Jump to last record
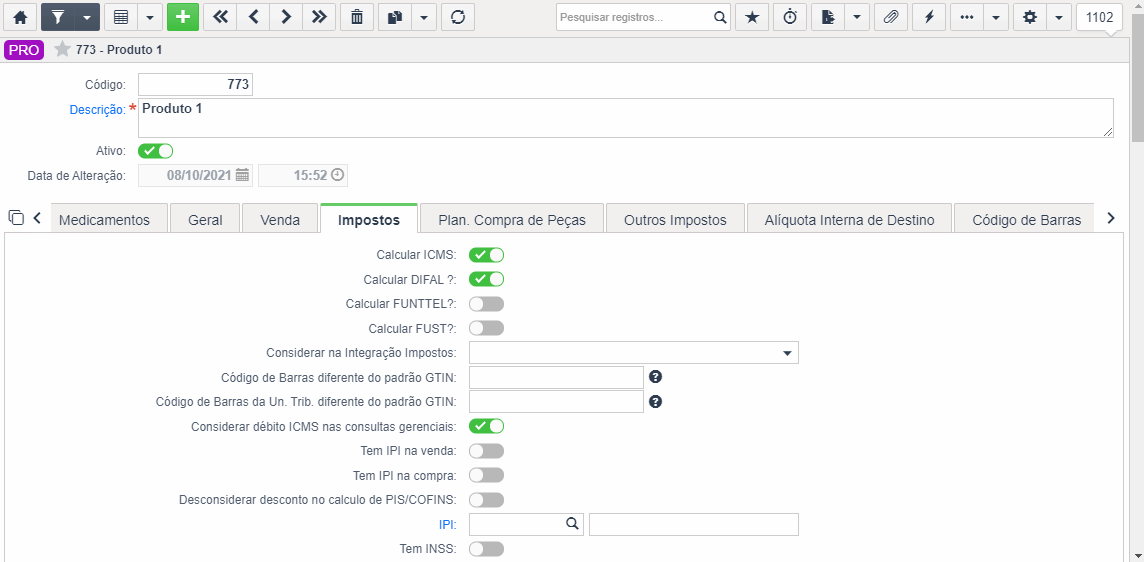 pyautogui.click(x=319, y=17)
